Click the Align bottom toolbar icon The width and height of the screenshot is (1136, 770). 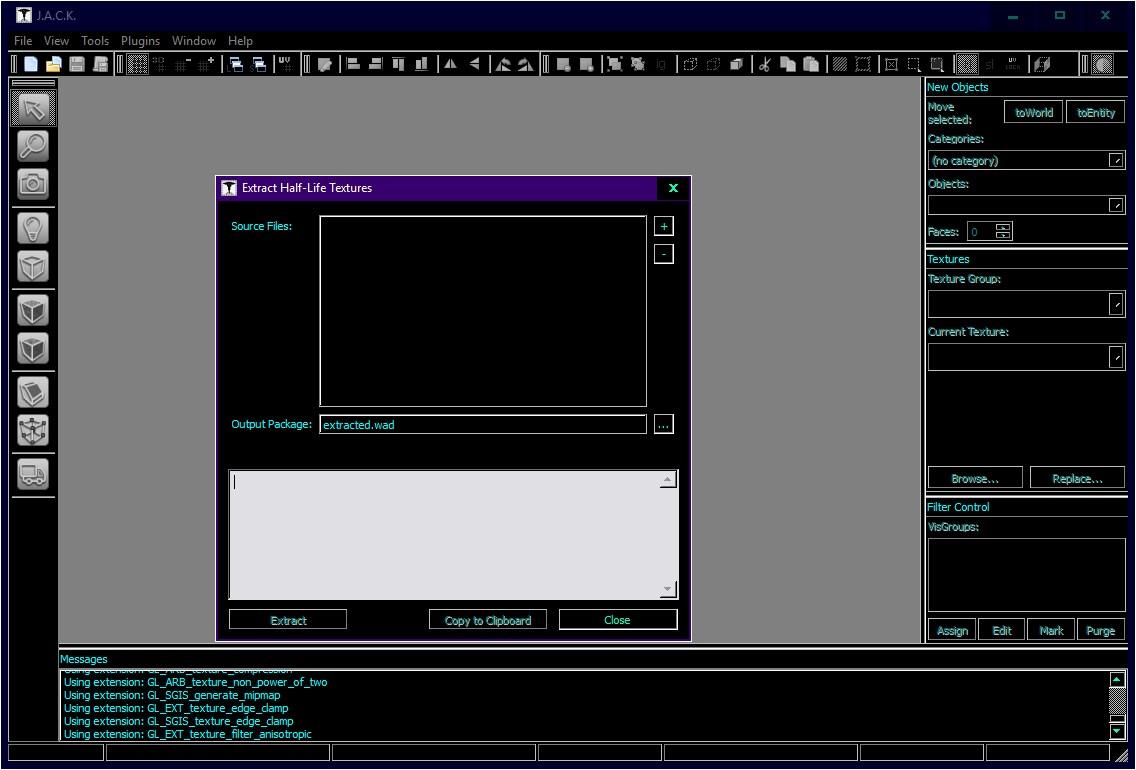[421, 64]
